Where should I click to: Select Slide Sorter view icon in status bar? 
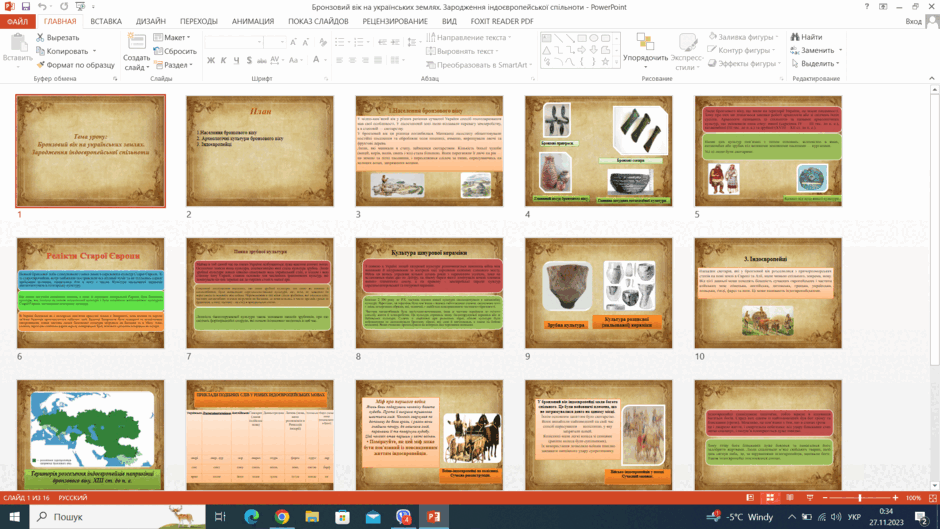pos(770,498)
